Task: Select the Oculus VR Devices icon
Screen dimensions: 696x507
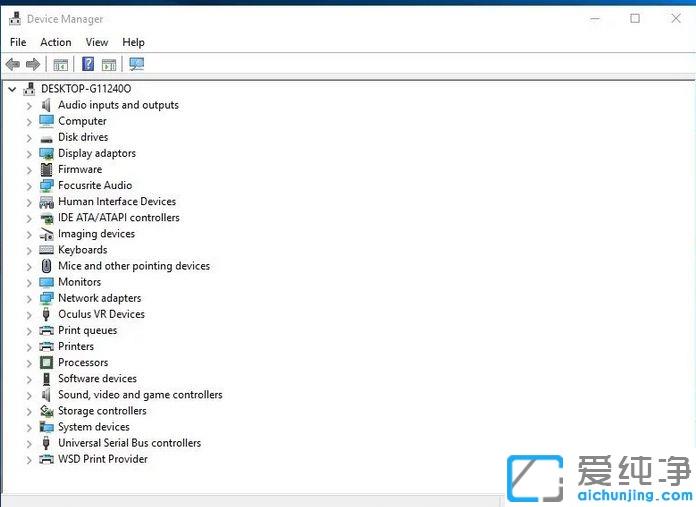Action: tap(46, 314)
